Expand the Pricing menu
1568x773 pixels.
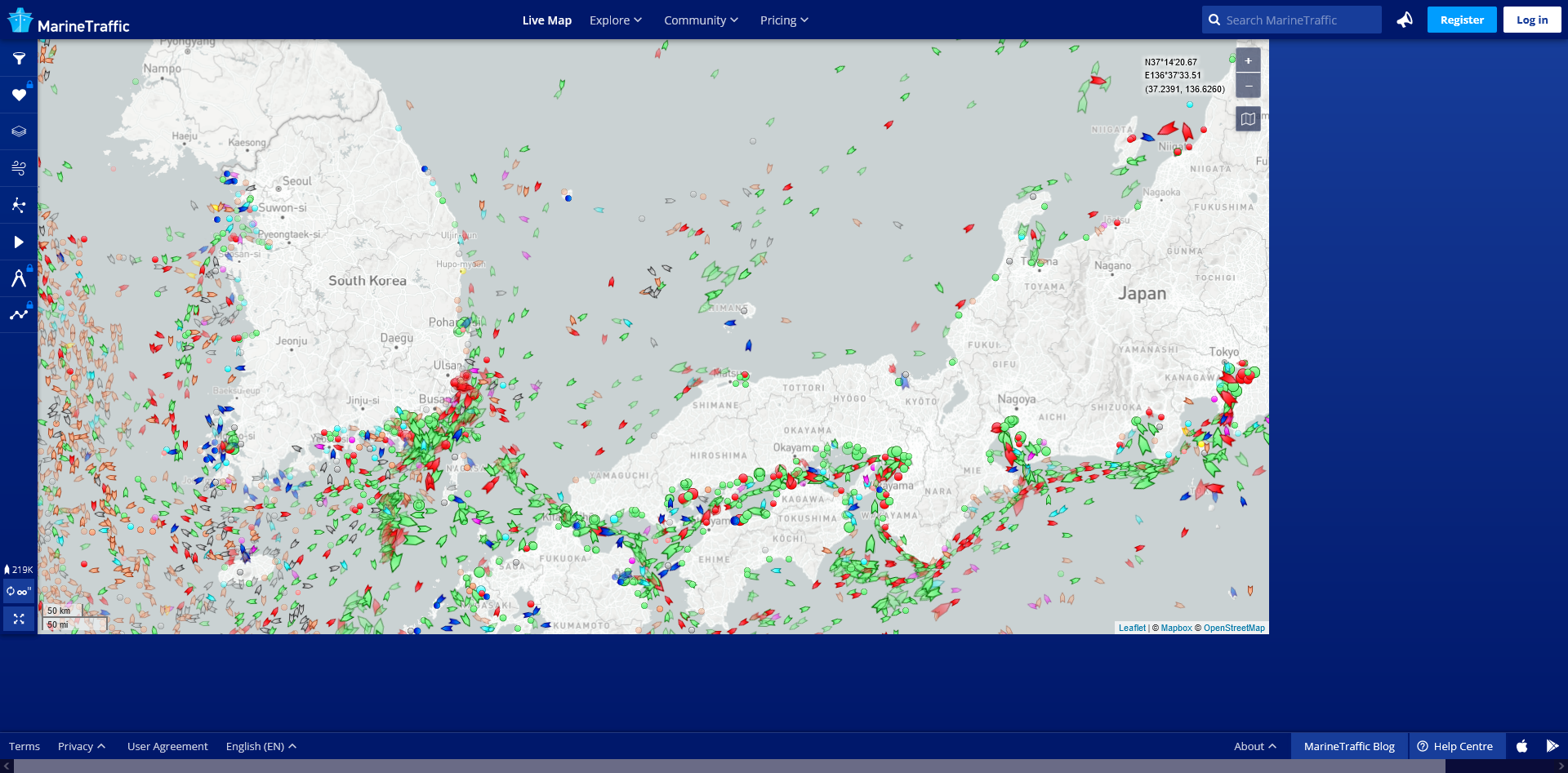point(784,20)
